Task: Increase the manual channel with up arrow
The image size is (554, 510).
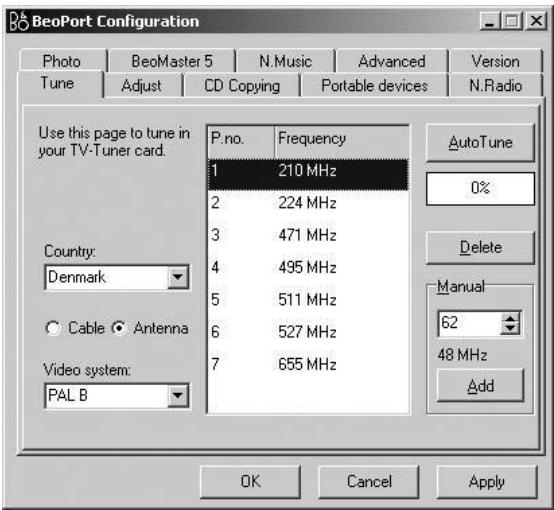Action: [510, 318]
